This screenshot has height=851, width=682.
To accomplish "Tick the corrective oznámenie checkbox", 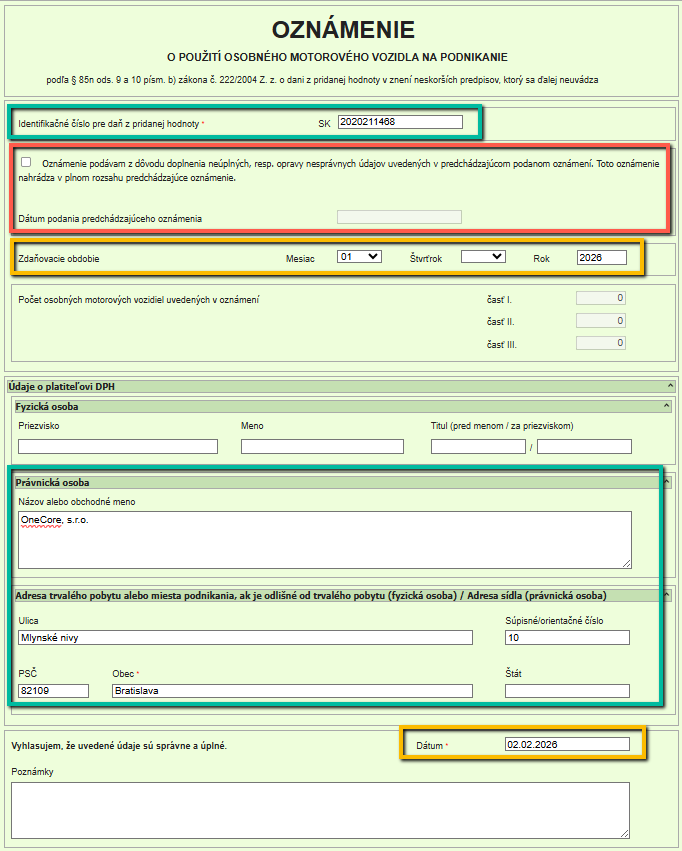I will pyautogui.click(x=26, y=162).
